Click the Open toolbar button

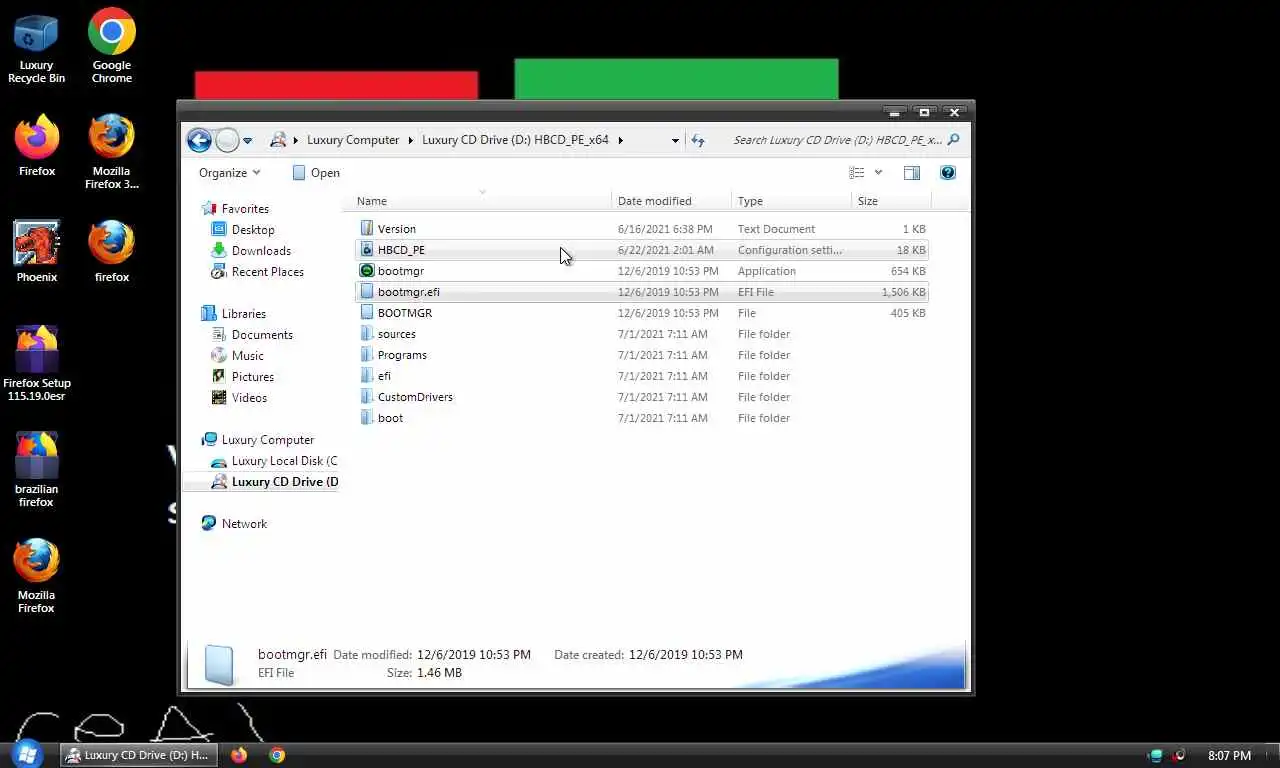pos(316,173)
